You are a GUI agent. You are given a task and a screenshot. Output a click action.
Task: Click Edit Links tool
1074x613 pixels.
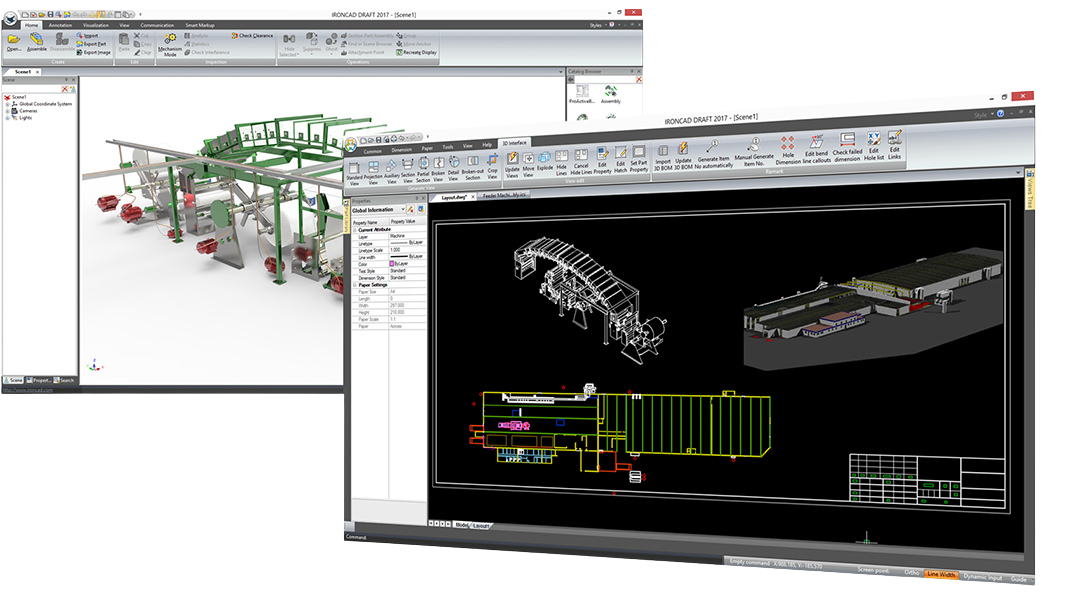click(895, 145)
